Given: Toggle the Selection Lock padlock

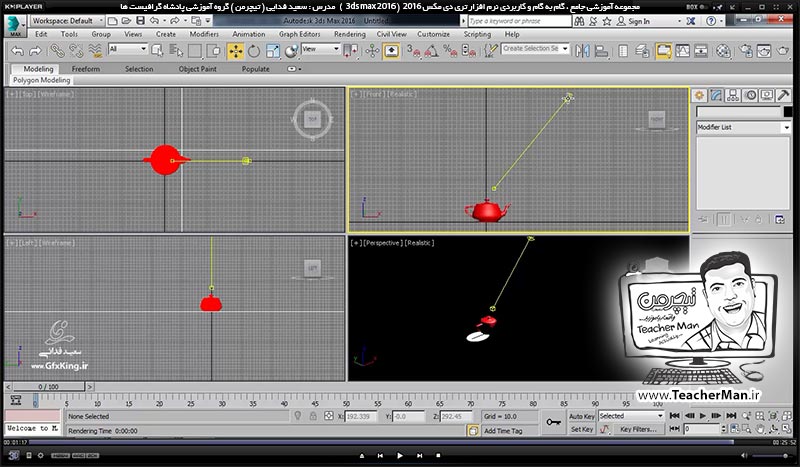Looking at the screenshot, I should pos(313,416).
